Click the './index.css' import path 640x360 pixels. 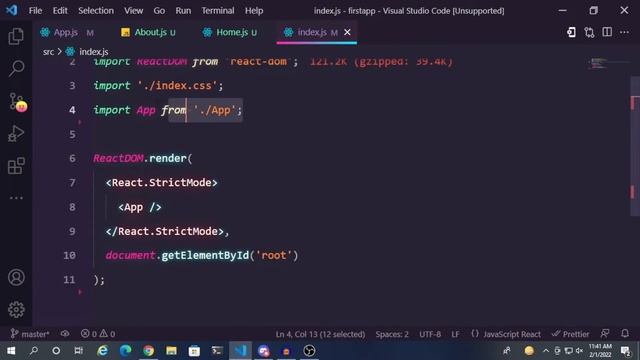(177, 86)
